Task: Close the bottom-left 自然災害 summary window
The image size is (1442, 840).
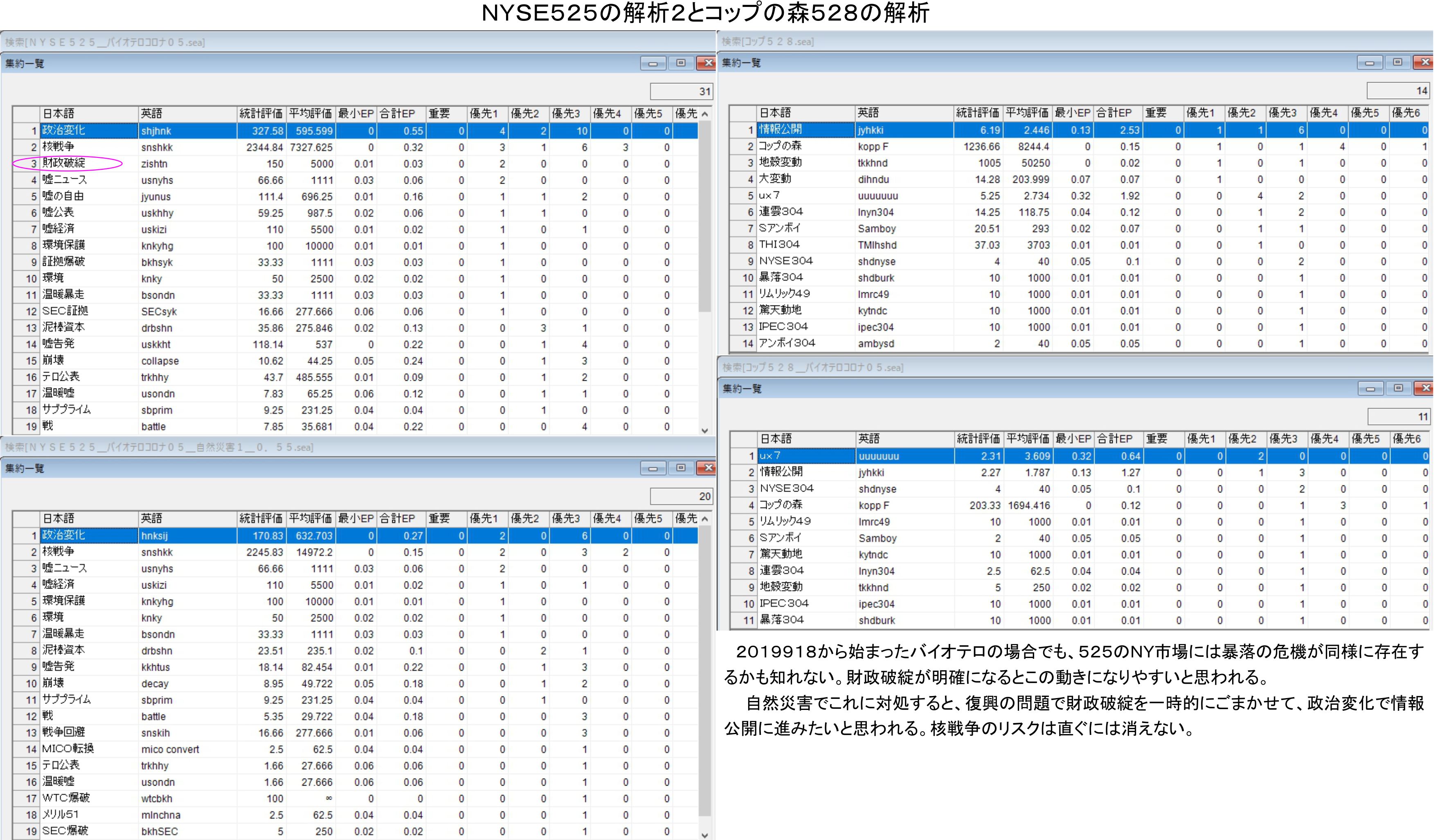Action: 708,468
